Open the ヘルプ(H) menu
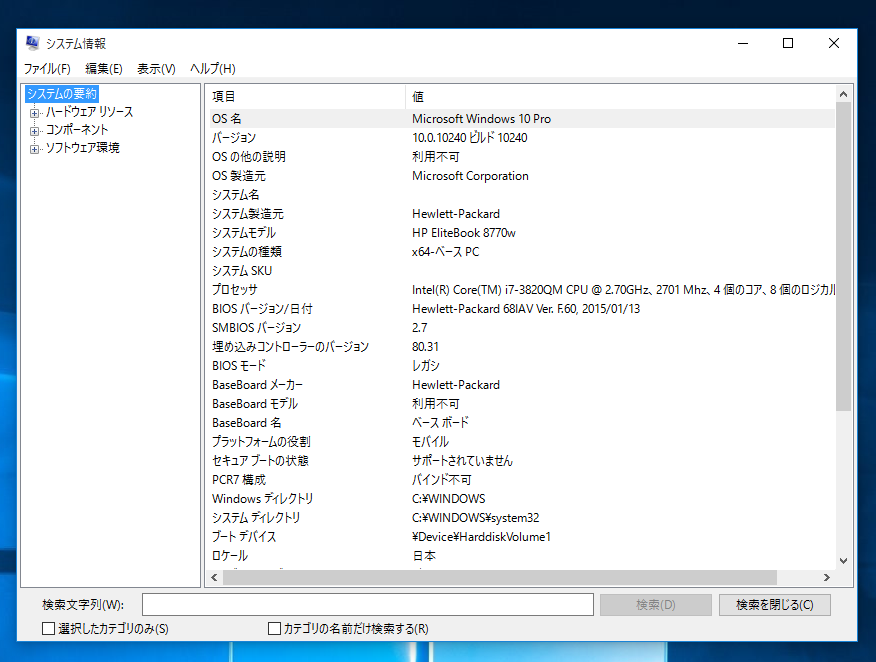Image resolution: width=876 pixels, height=662 pixels. [213, 69]
